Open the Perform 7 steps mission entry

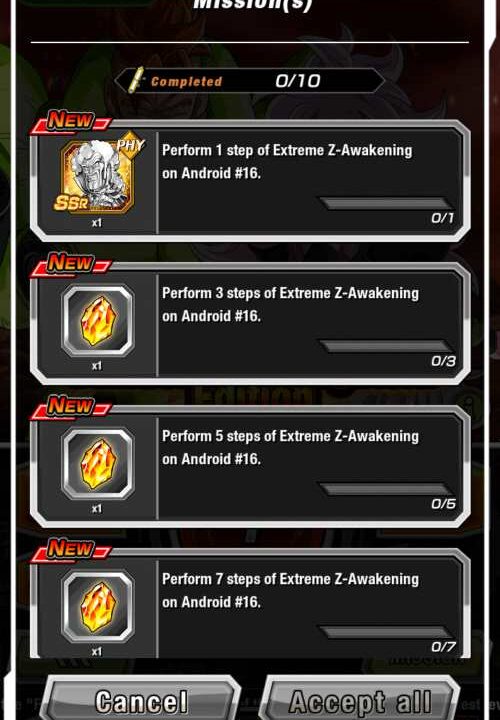250,604
